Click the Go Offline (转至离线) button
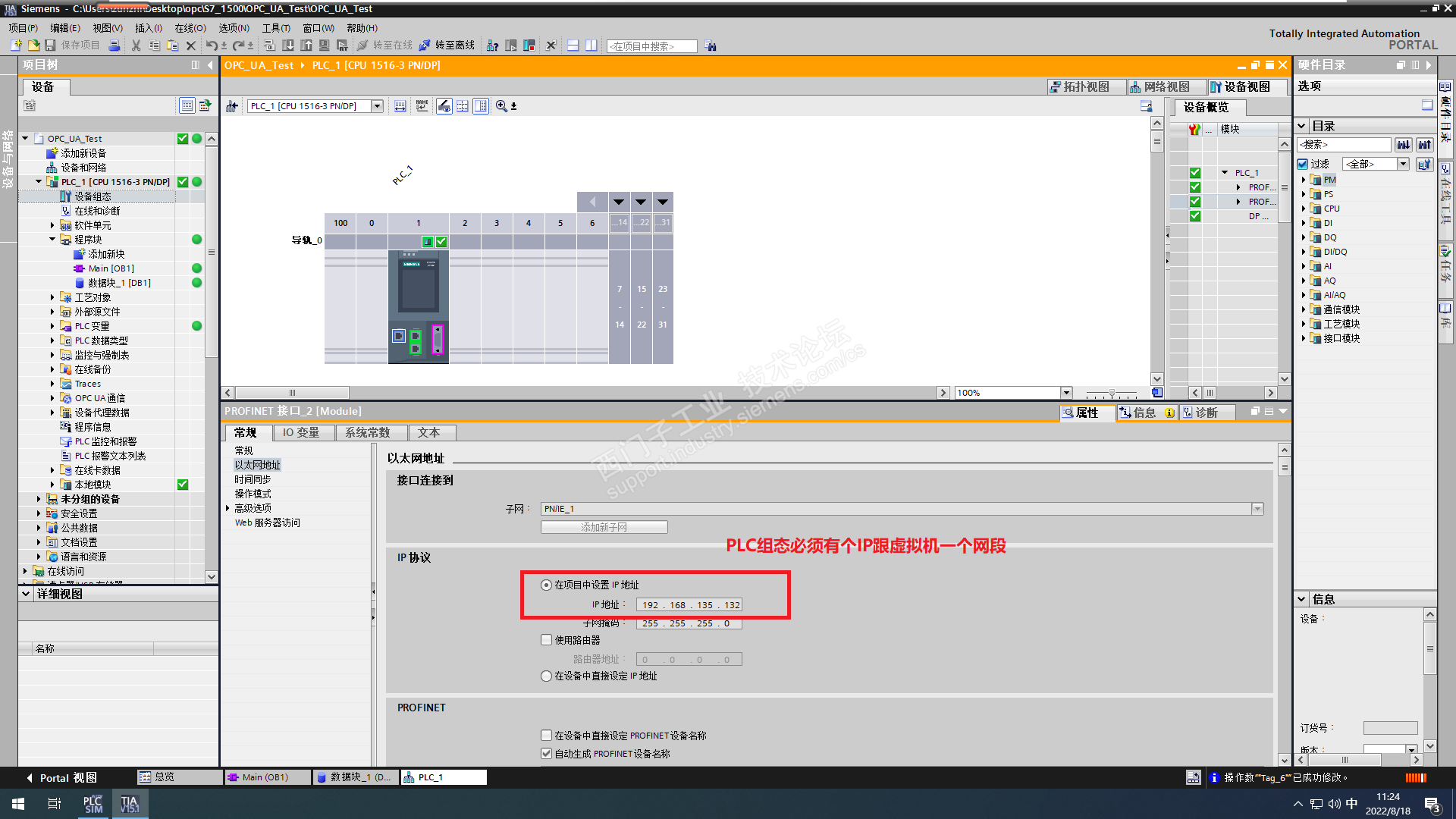Image resolution: width=1456 pixels, height=819 pixels. (x=447, y=45)
